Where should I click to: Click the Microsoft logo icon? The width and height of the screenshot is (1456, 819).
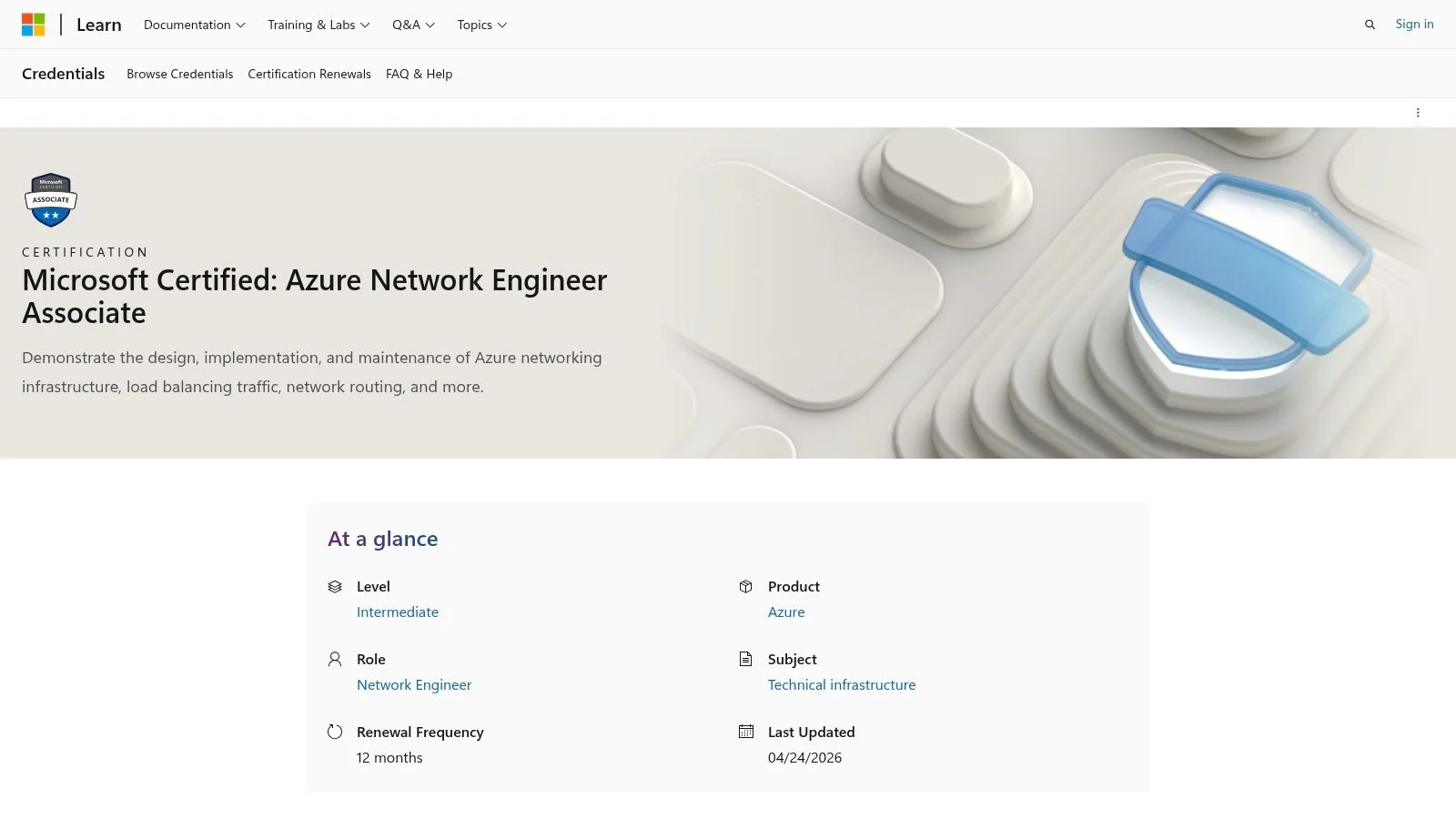[x=34, y=25]
